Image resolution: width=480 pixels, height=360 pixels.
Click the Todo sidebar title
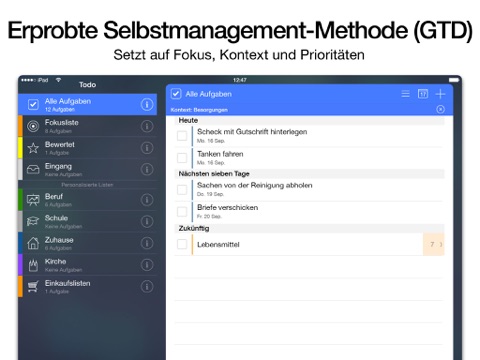(x=87, y=85)
